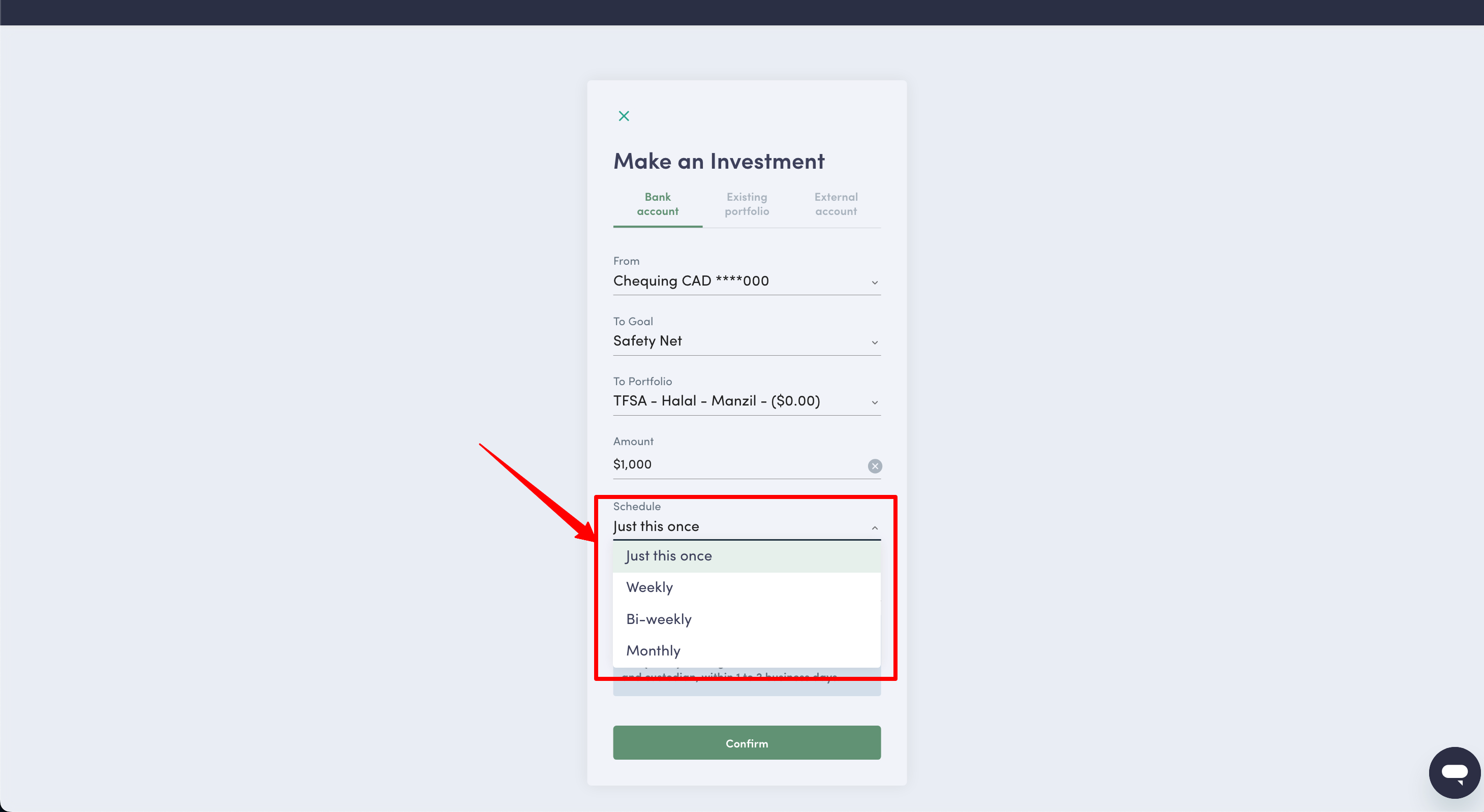Close the Make an Investment dialog

(624, 116)
